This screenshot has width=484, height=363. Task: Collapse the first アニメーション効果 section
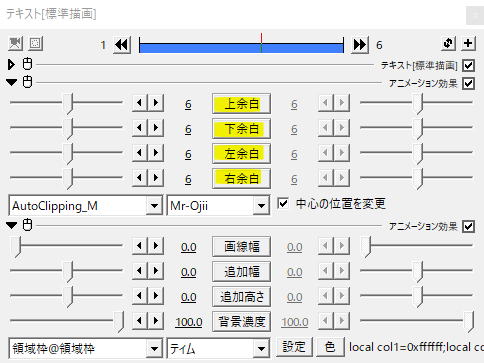pyautogui.click(x=11, y=82)
